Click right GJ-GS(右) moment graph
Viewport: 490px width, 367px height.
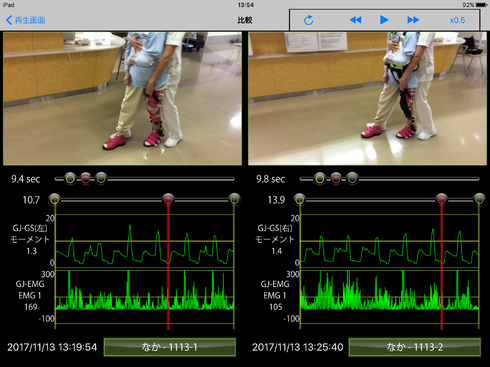(389, 241)
